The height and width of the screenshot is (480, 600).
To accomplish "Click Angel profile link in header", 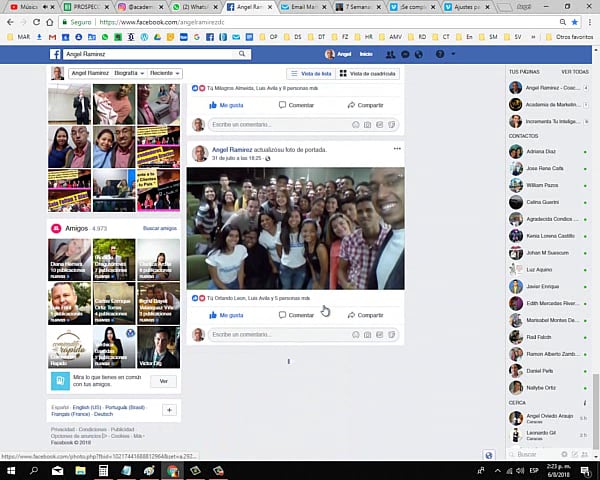I will click(338, 54).
